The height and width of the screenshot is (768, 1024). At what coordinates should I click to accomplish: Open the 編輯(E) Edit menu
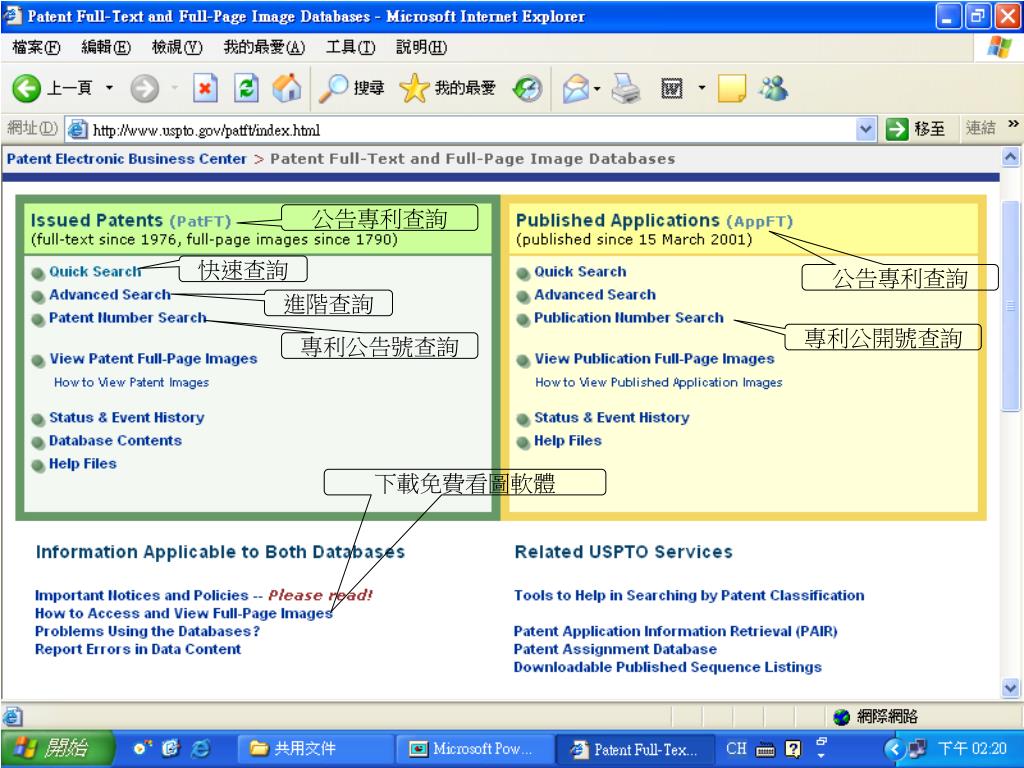pos(106,48)
